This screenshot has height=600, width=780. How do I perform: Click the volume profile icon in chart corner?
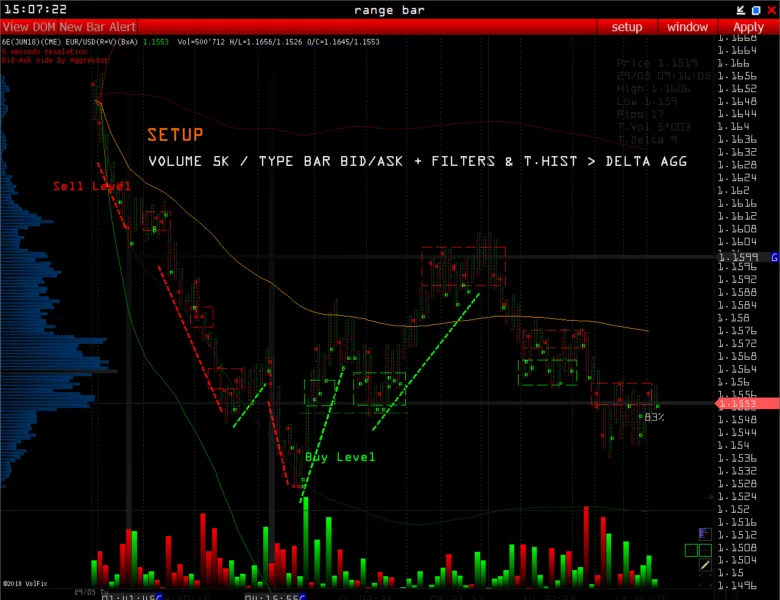click(x=705, y=534)
